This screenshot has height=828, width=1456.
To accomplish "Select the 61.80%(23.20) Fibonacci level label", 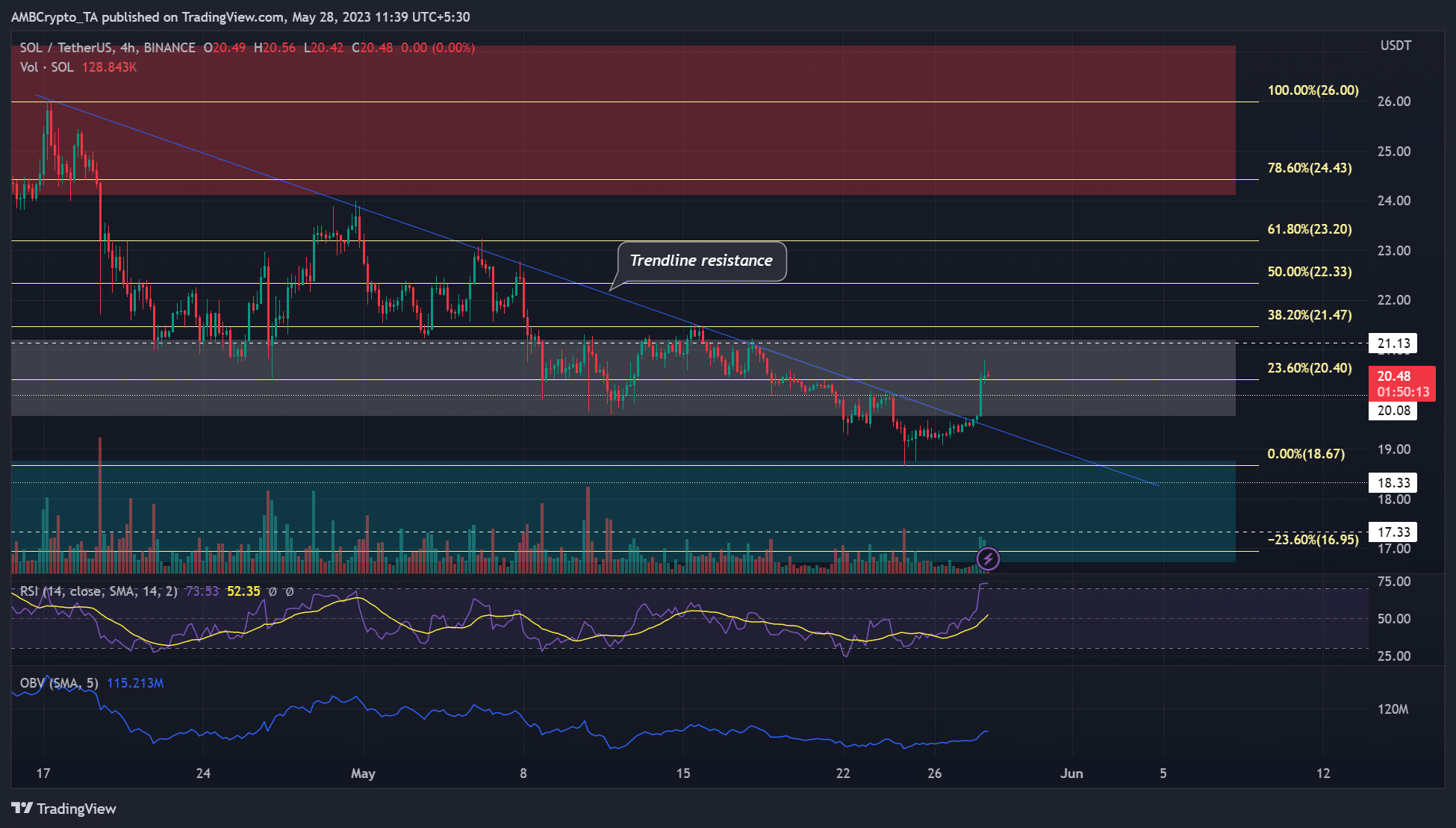I will [x=1310, y=229].
